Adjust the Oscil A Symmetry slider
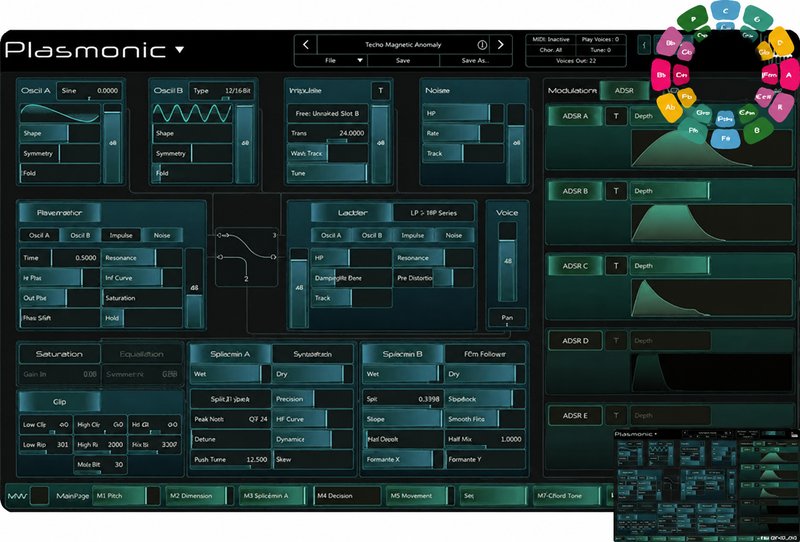The height and width of the screenshot is (542, 800). pyautogui.click(x=60, y=153)
